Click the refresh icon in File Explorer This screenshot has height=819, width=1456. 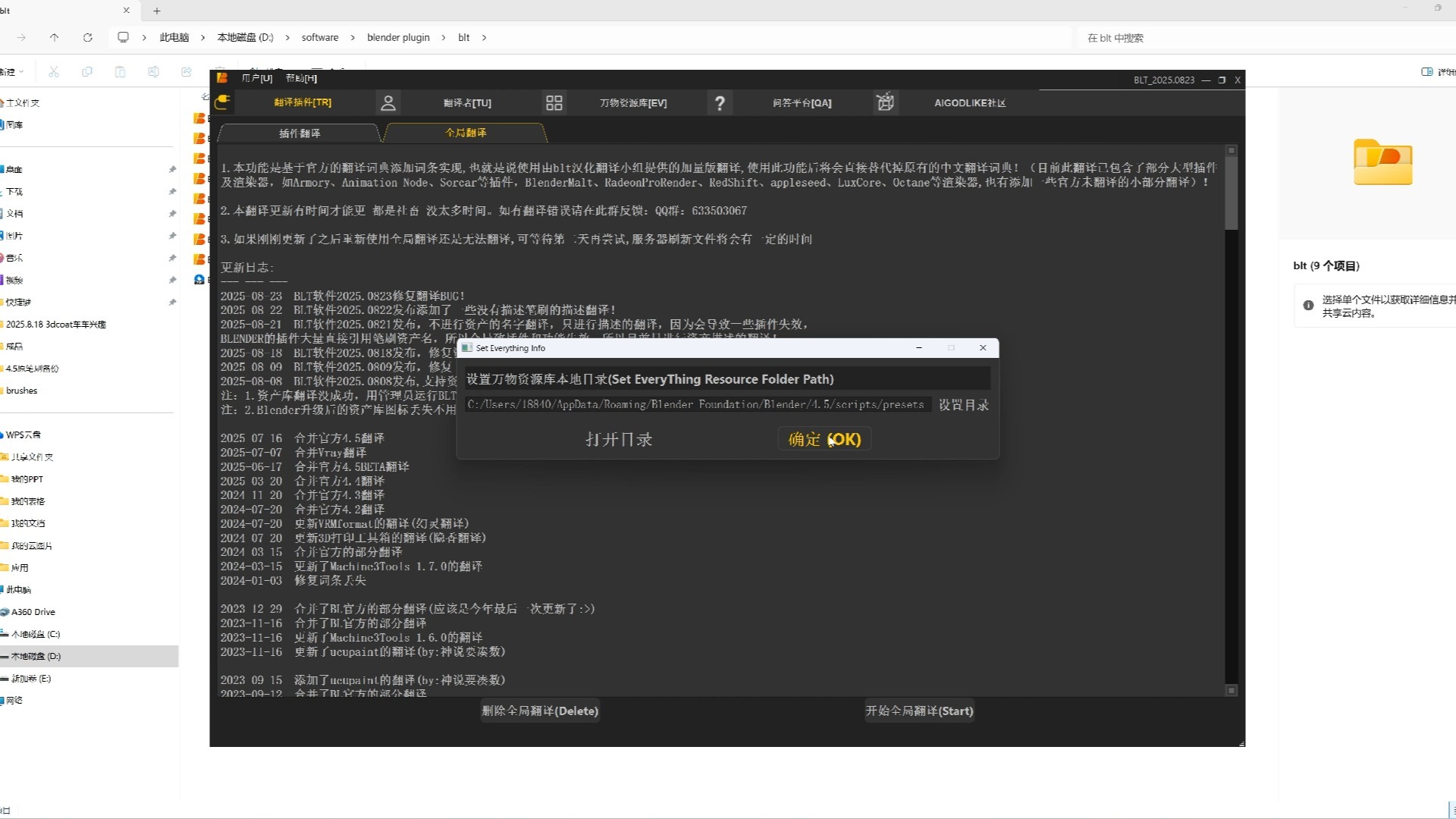[87, 37]
